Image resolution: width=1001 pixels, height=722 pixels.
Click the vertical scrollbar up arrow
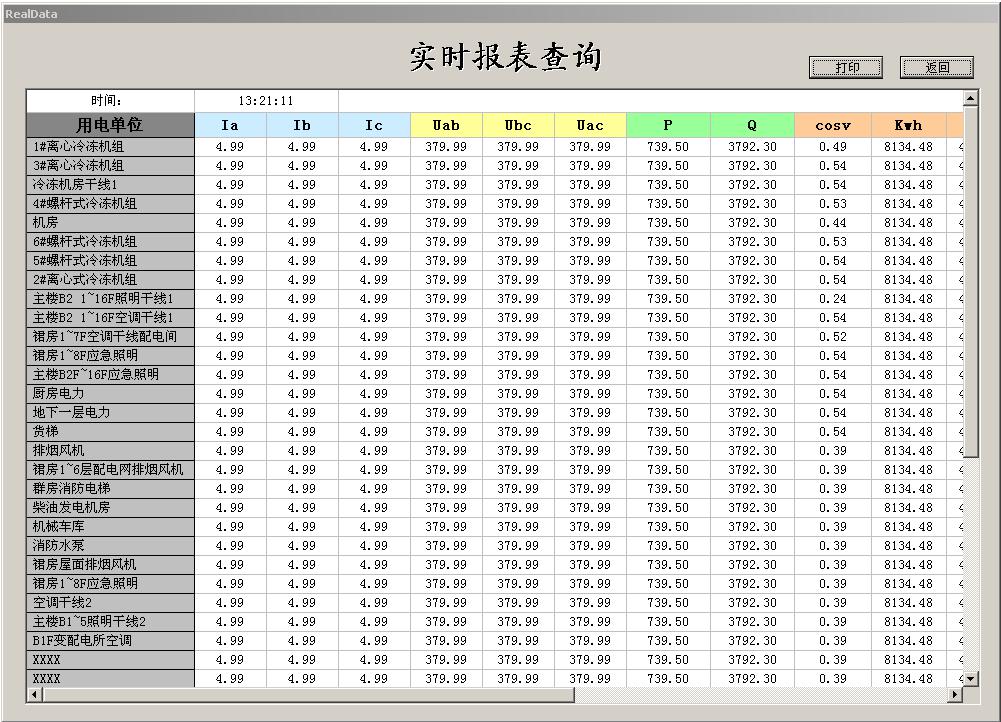(x=970, y=98)
